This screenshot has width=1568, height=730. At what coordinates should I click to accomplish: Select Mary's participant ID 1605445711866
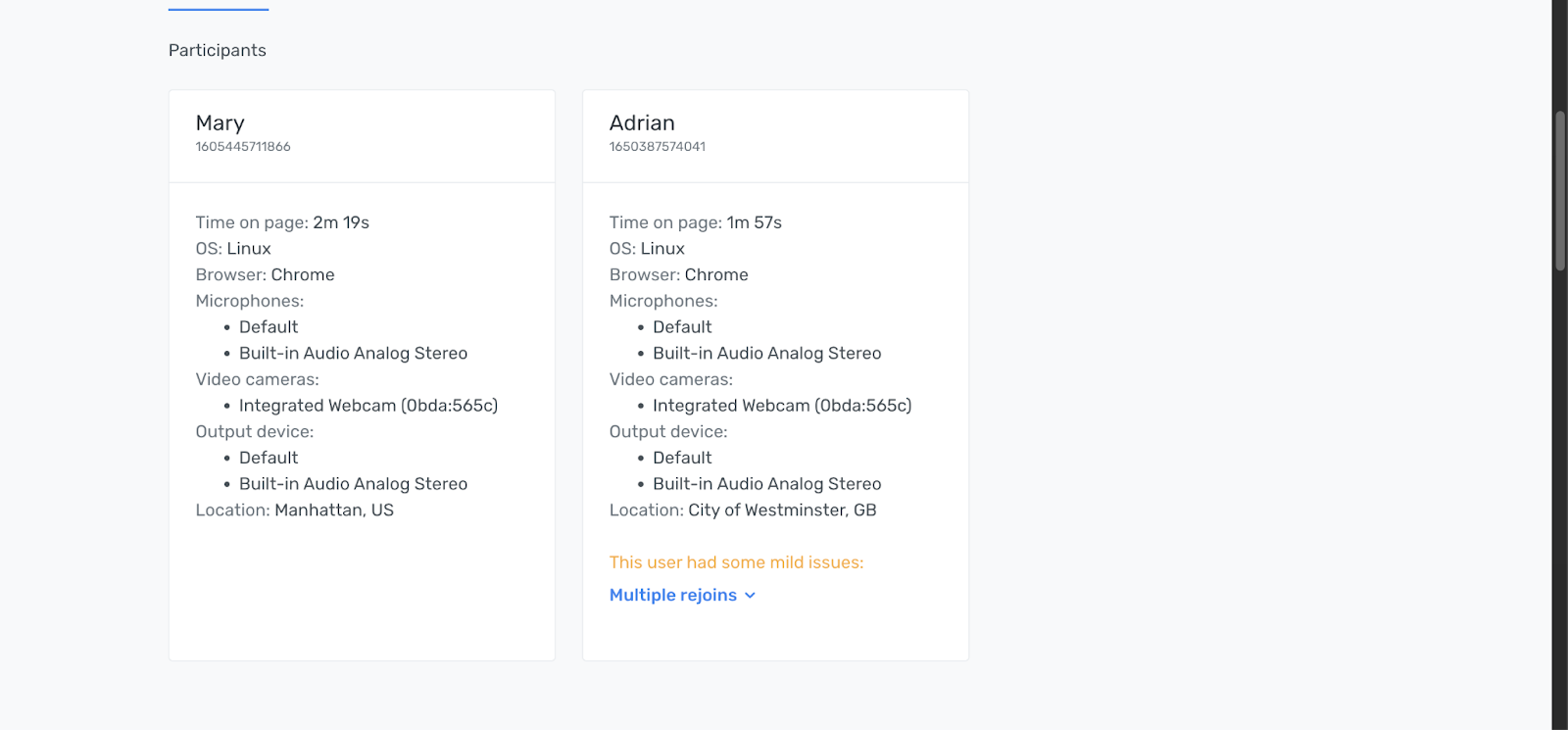pos(243,147)
